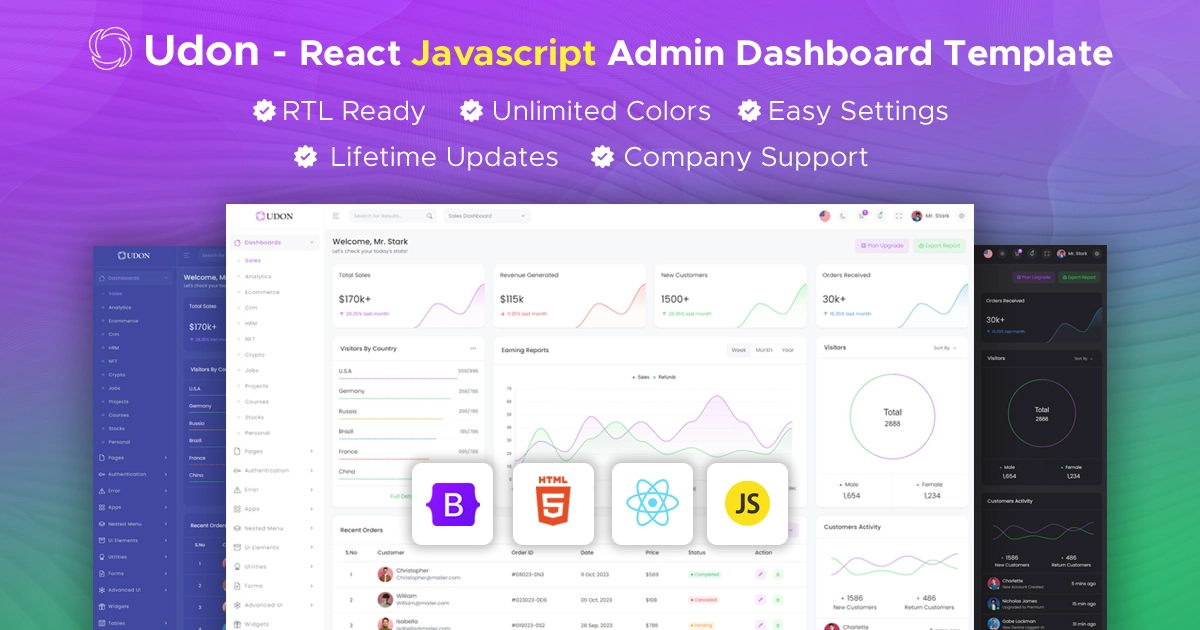Click the delete icon in Christopher's order row
1200x630 pixels.
[x=777, y=574]
